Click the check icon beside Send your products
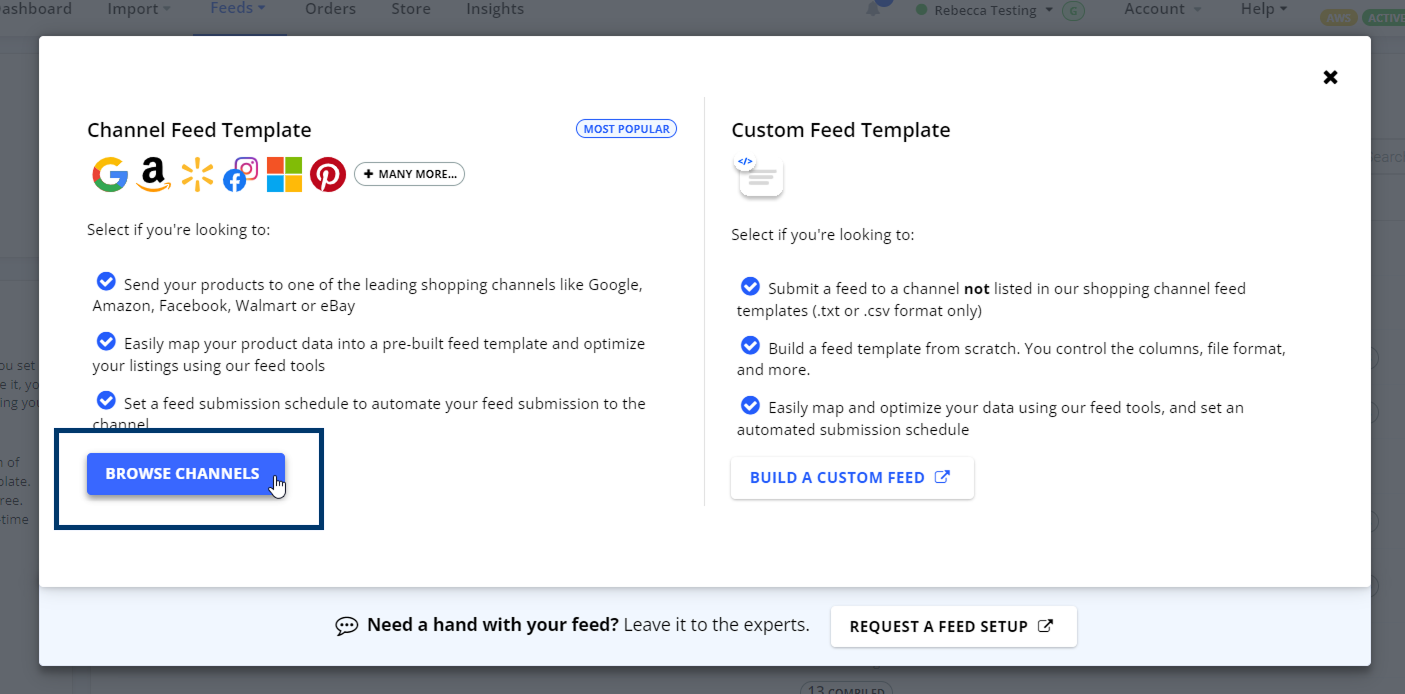The image size is (1405, 694). point(106,282)
